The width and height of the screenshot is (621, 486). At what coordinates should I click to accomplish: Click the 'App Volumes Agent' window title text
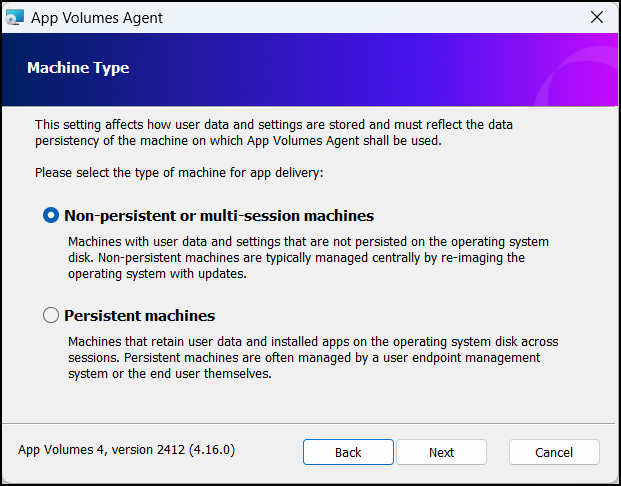pos(97,18)
